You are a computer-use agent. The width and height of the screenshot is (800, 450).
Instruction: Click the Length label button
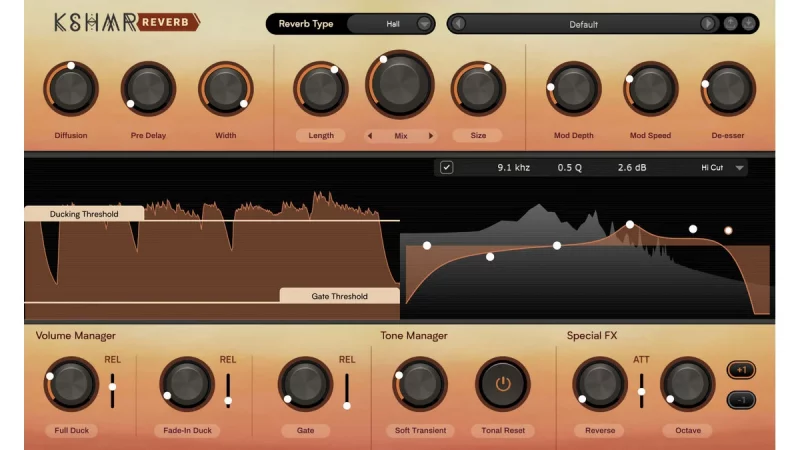click(321, 135)
